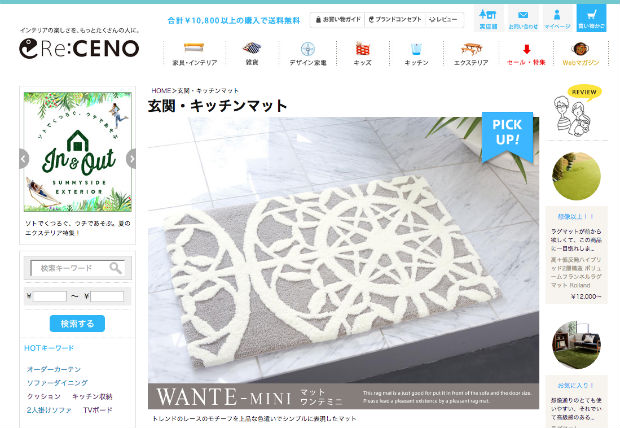Open the Web Magazine menu item
Screen dimensions: 620x428
coord(581,53)
